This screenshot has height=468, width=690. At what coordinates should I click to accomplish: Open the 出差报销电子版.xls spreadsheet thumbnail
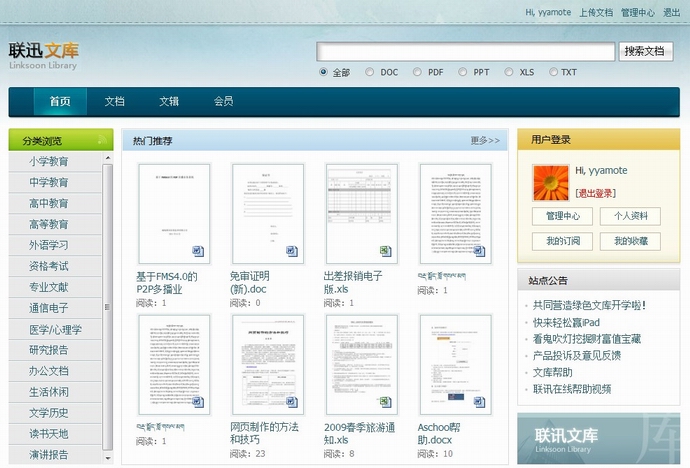point(361,213)
